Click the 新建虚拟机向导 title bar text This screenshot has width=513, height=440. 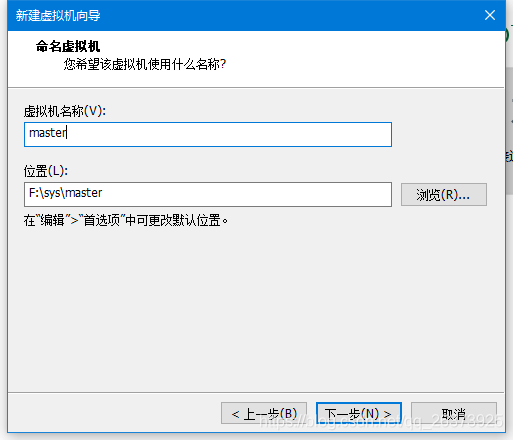click(x=58, y=15)
